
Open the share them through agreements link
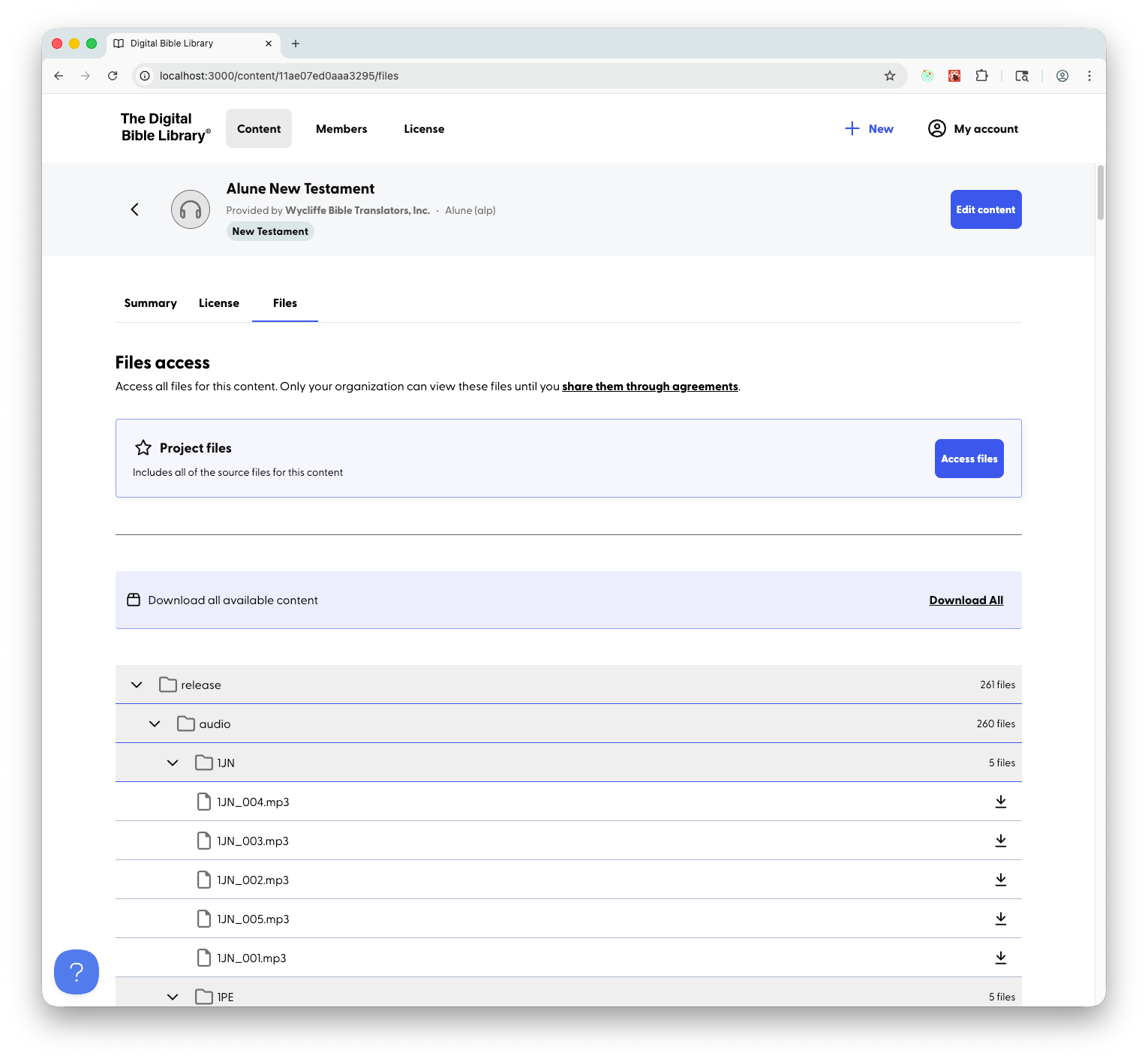pos(650,387)
